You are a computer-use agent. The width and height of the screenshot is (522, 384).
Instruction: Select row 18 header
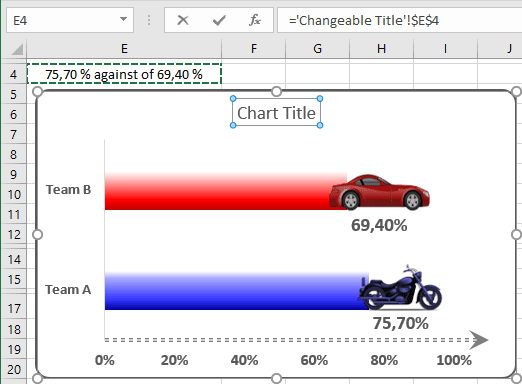coord(13,329)
